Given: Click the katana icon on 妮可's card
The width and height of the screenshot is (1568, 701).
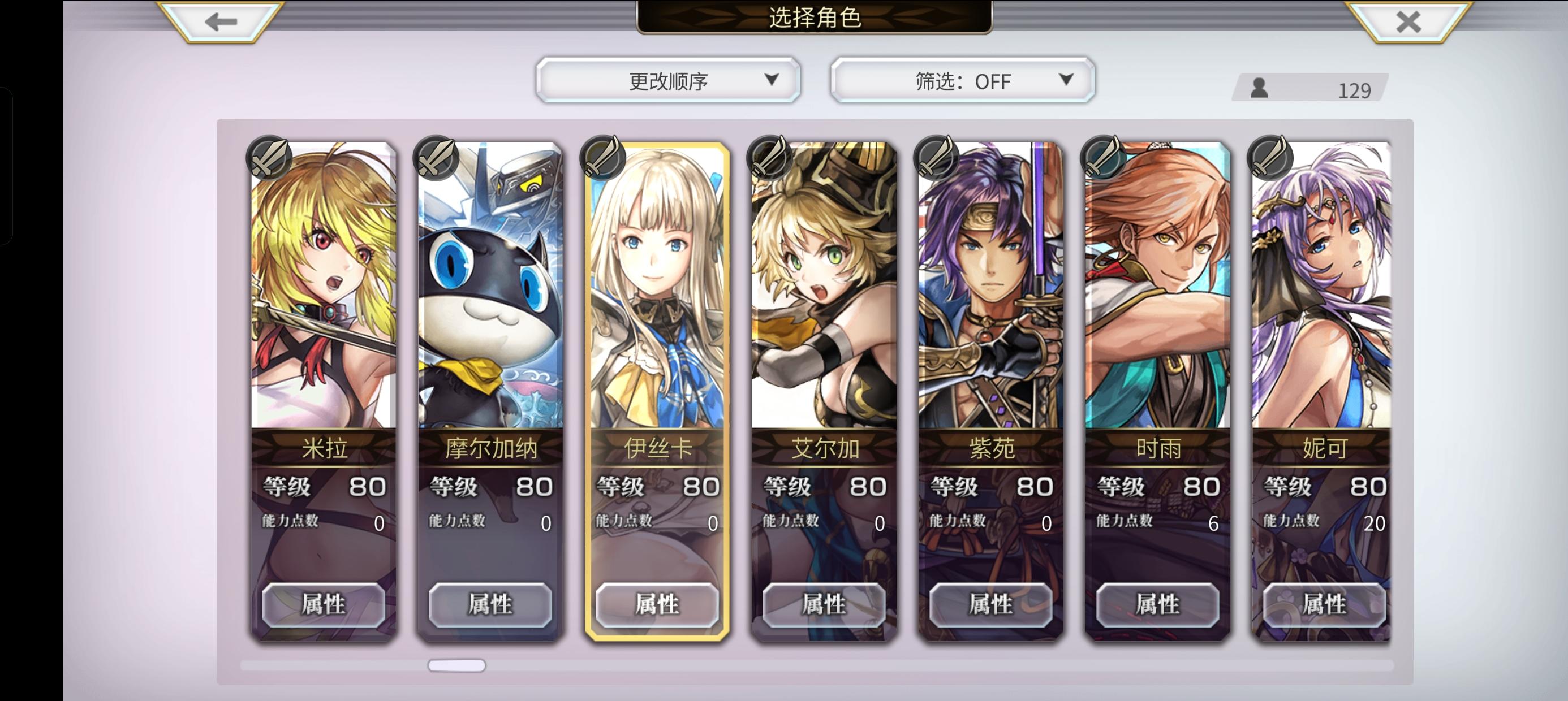Looking at the screenshot, I should (x=1269, y=158).
